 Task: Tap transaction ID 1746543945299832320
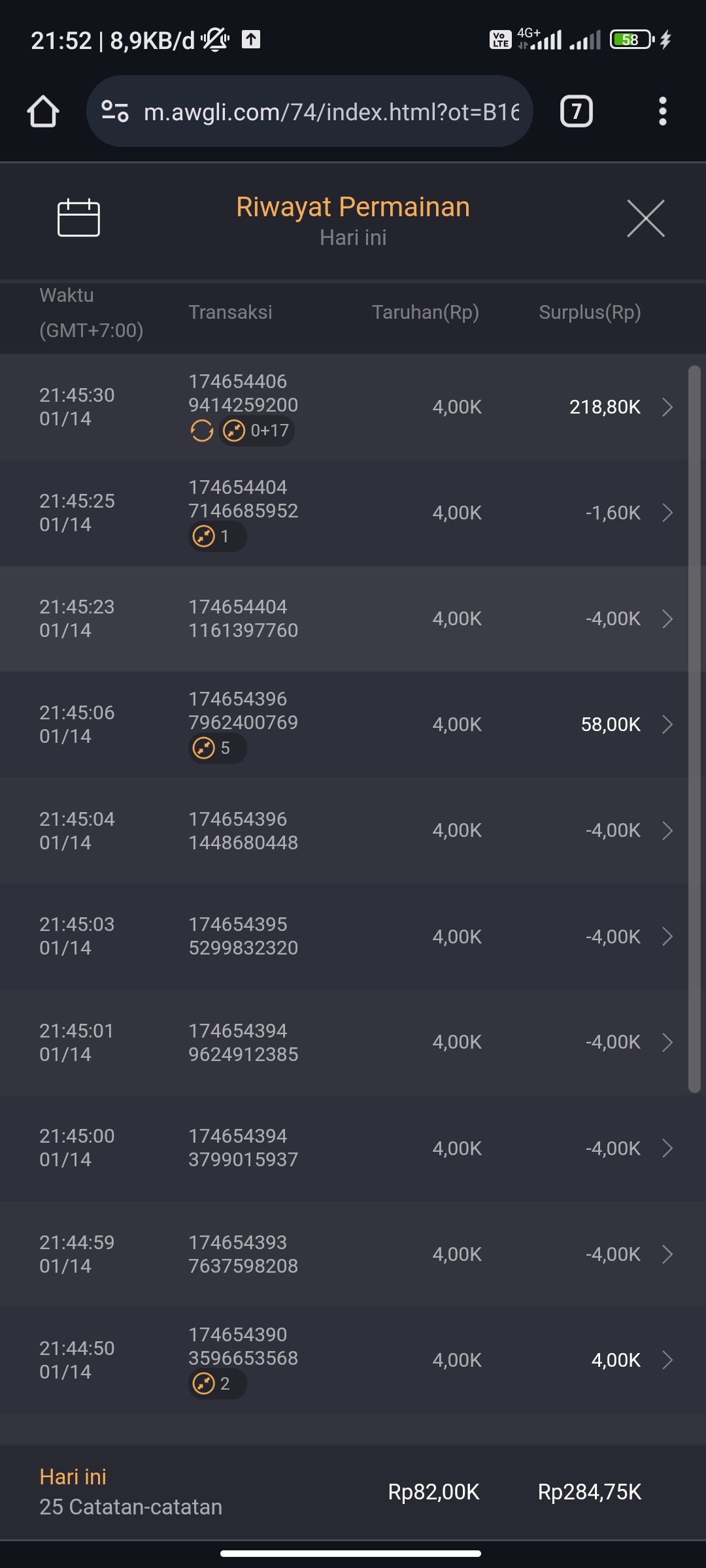[243, 936]
